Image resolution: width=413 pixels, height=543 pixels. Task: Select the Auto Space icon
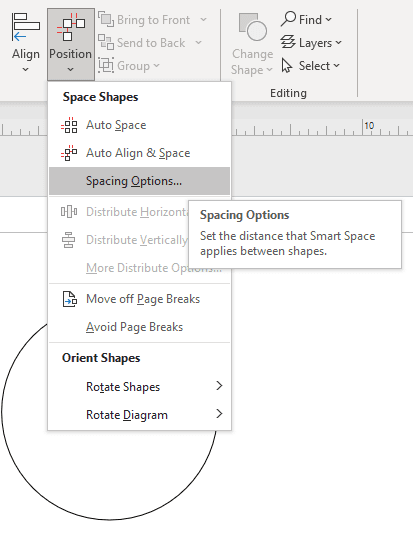tap(69, 125)
